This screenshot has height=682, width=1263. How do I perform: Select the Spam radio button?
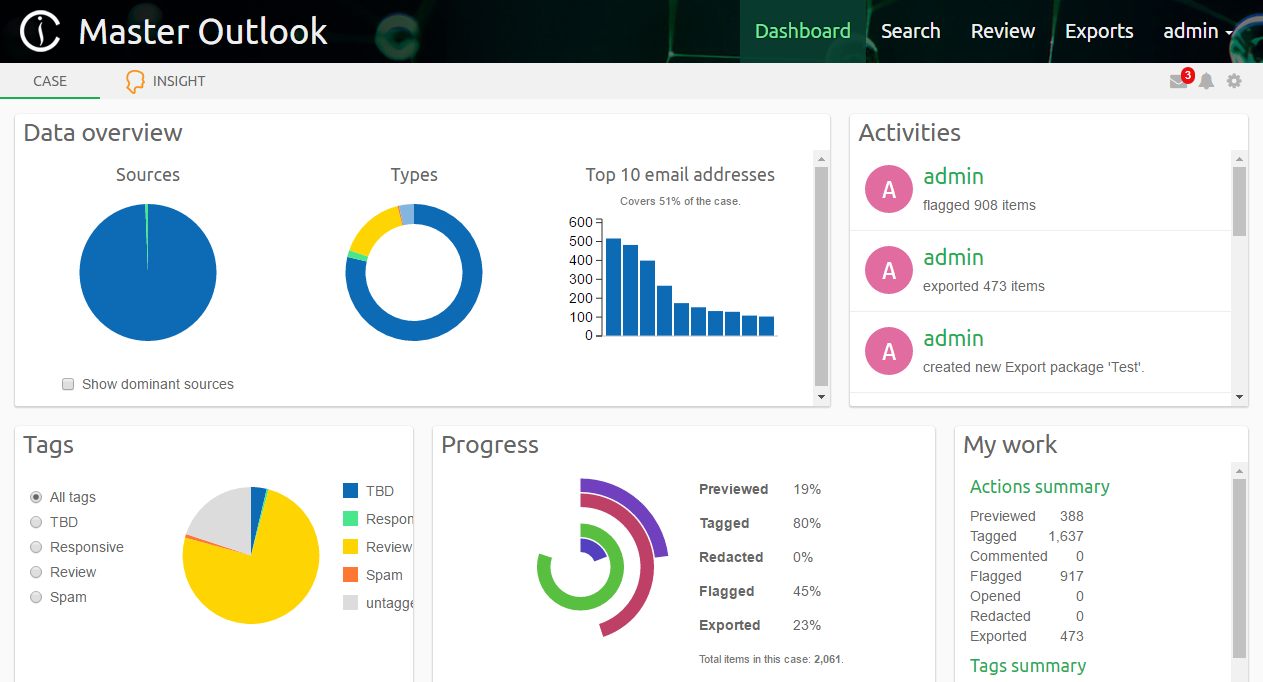pyautogui.click(x=36, y=597)
